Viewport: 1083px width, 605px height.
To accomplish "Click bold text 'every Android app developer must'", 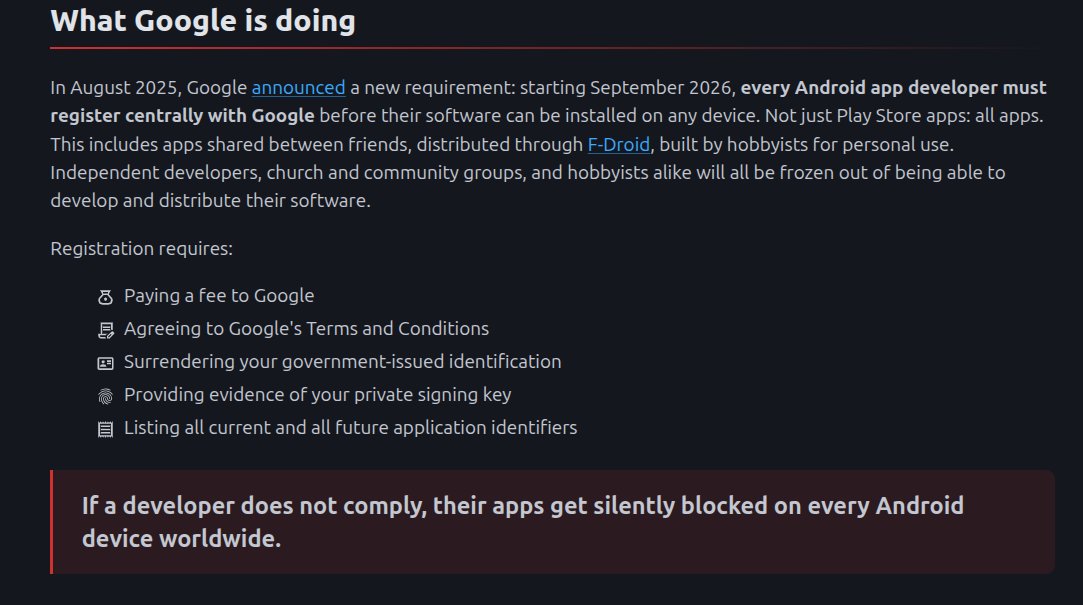I will click(x=893, y=88).
